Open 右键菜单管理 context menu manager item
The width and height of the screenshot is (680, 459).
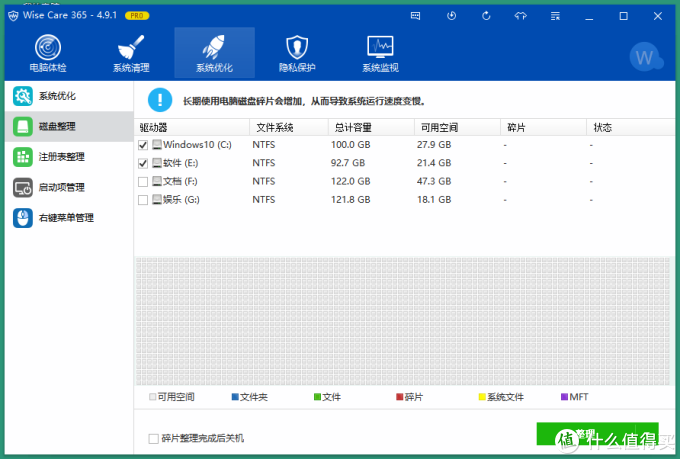69,218
